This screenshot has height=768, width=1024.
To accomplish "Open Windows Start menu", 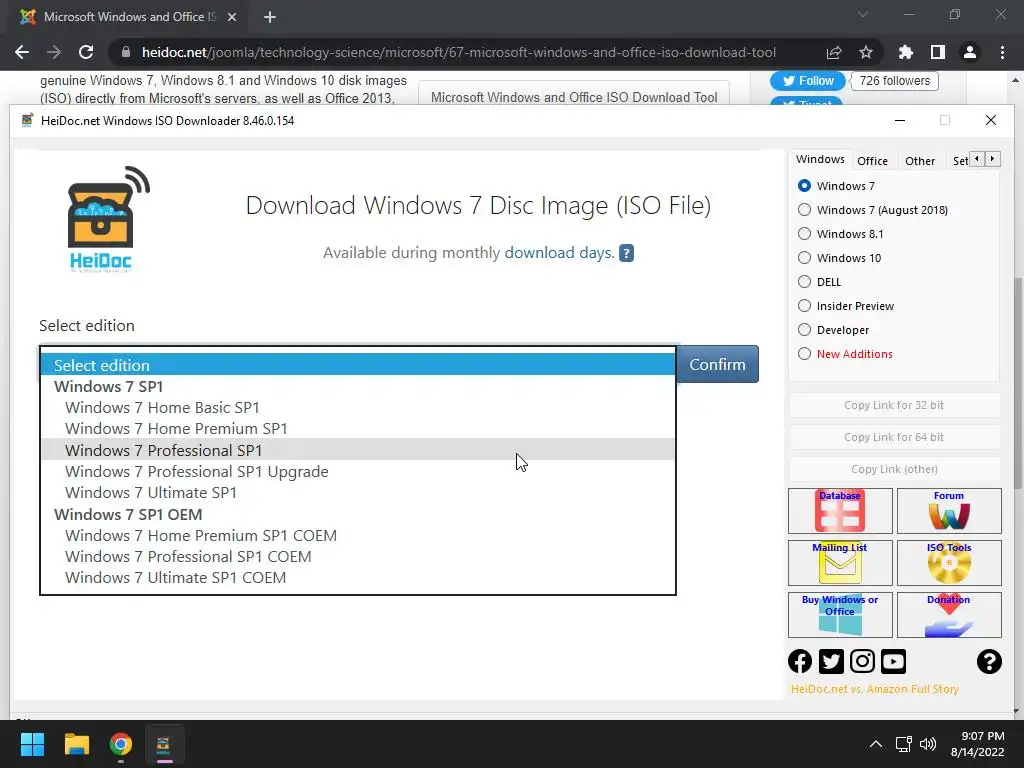I will click(x=32, y=744).
